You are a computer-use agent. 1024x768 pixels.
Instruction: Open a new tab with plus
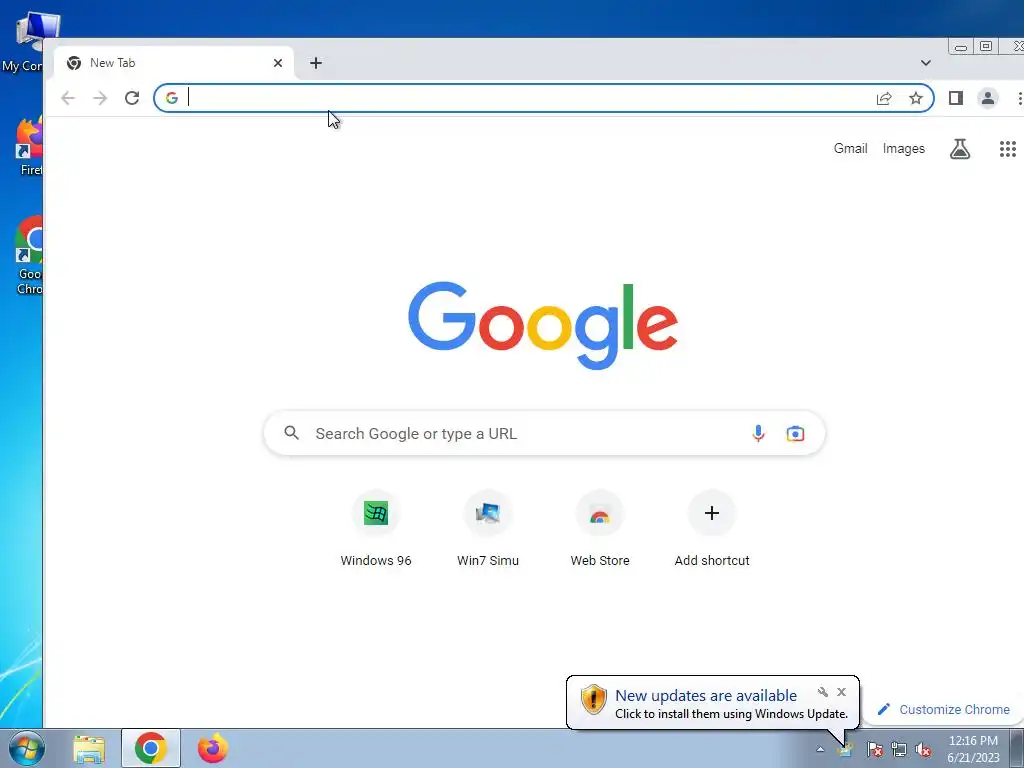coord(315,63)
